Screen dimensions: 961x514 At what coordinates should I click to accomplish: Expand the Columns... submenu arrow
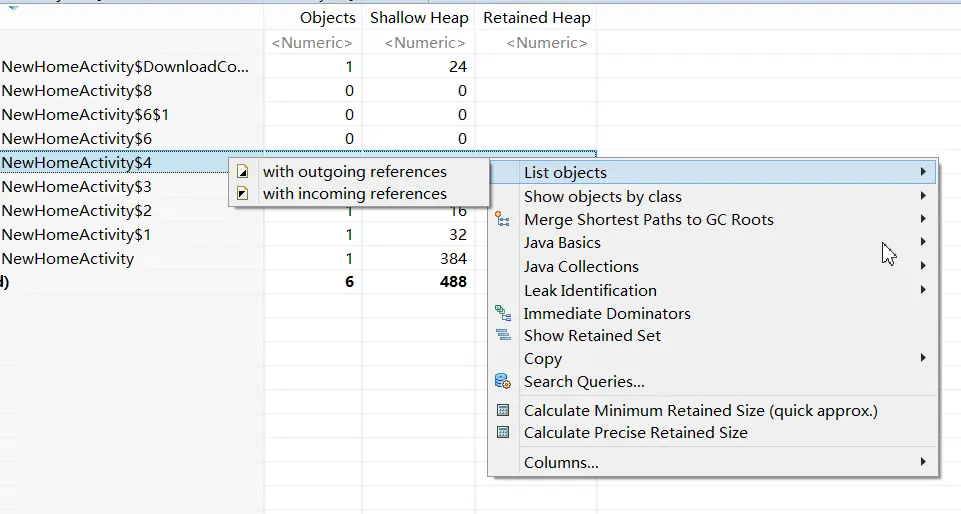(x=923, y=462)
